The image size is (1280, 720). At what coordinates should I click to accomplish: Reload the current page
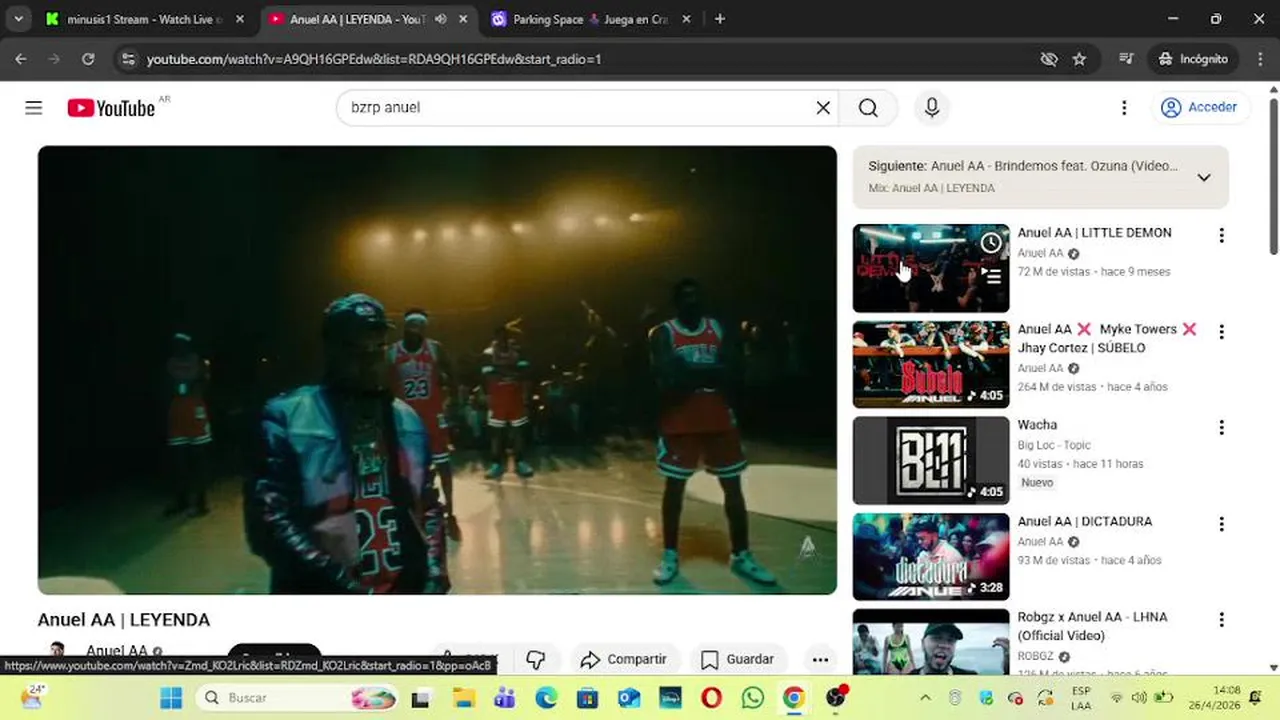(x=88, y=59)
